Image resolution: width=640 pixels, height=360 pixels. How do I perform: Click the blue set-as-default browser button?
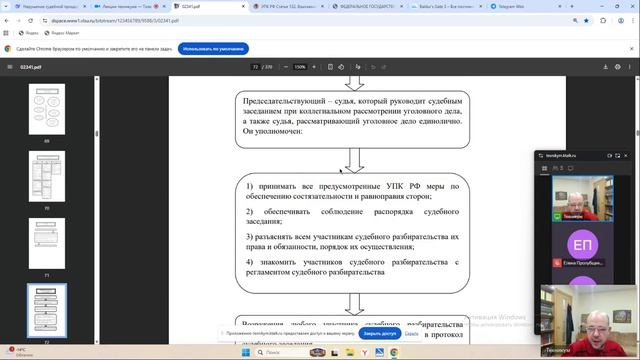pyautogui.click(x=213, y=49)
